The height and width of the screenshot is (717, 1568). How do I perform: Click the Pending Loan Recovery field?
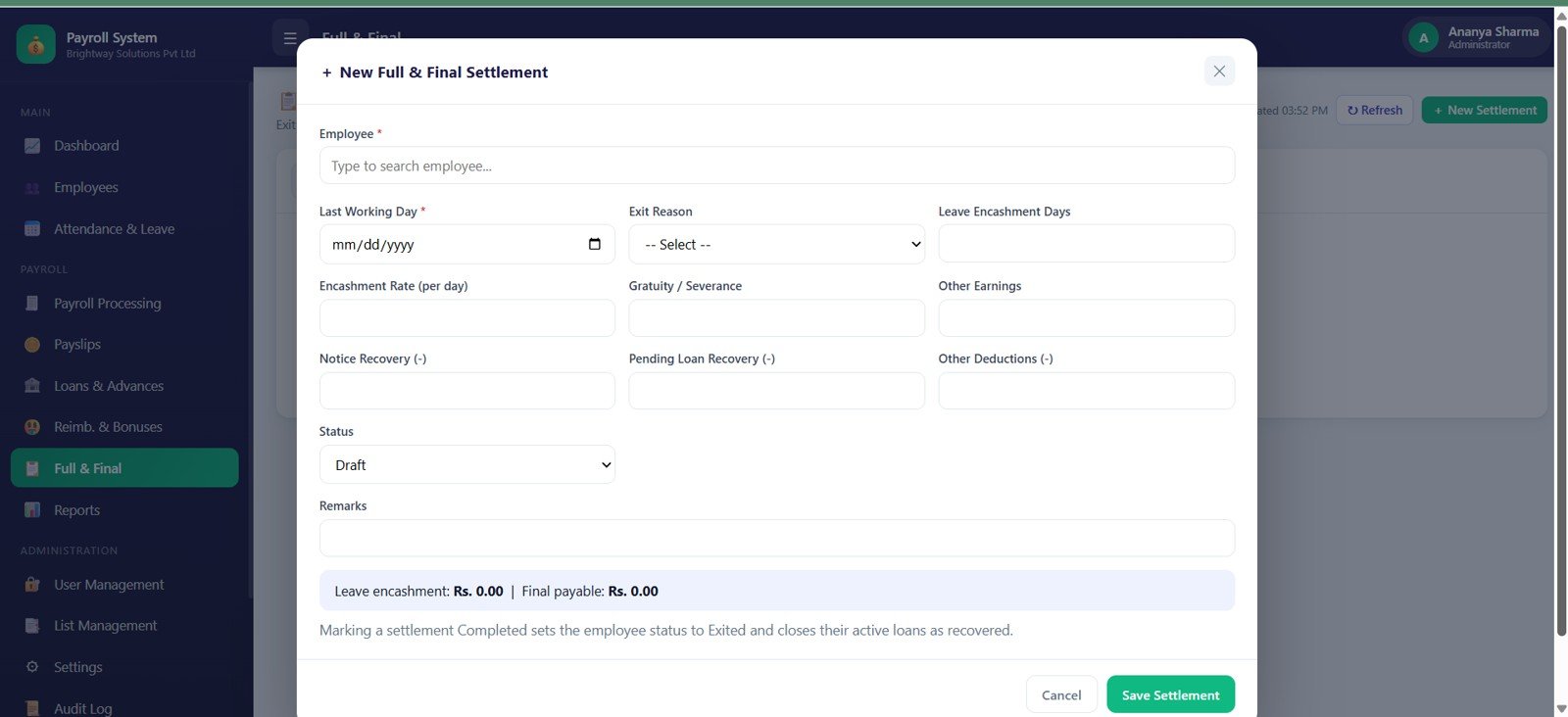[776, 391]
